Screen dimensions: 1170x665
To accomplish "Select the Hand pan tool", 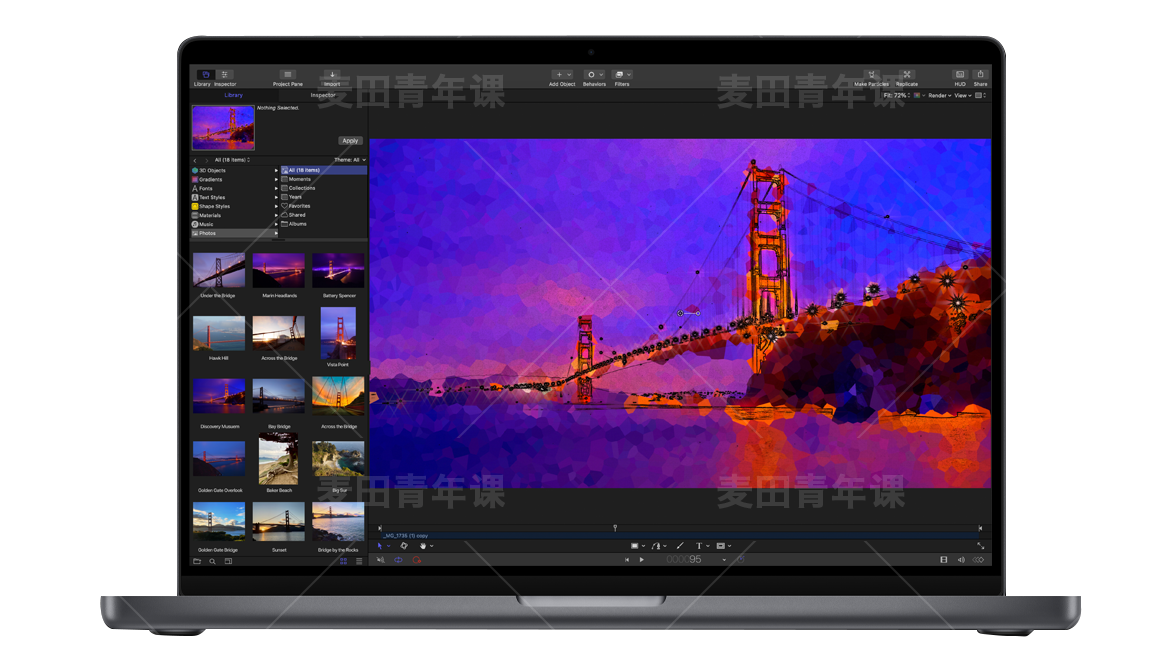I will point(423,546).
